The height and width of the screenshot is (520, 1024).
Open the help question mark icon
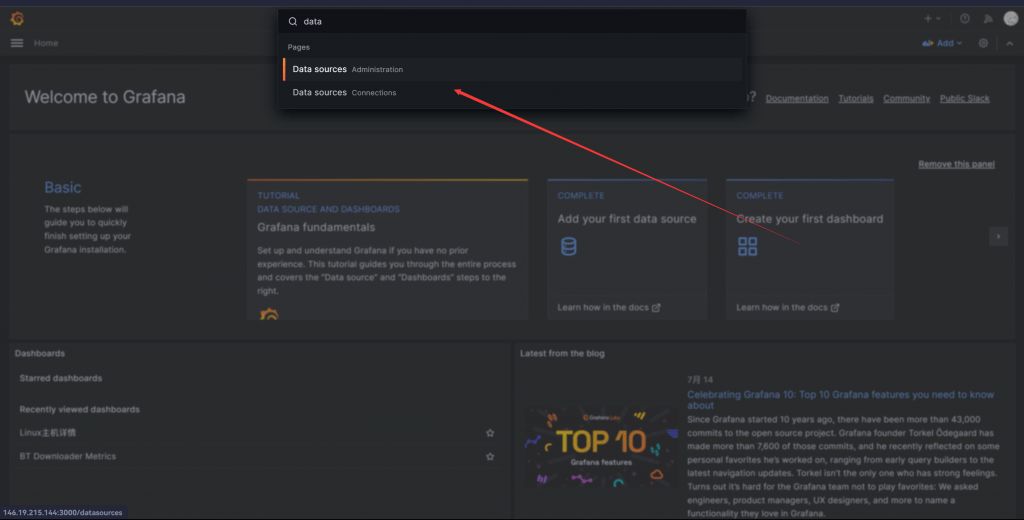(965, 19)
